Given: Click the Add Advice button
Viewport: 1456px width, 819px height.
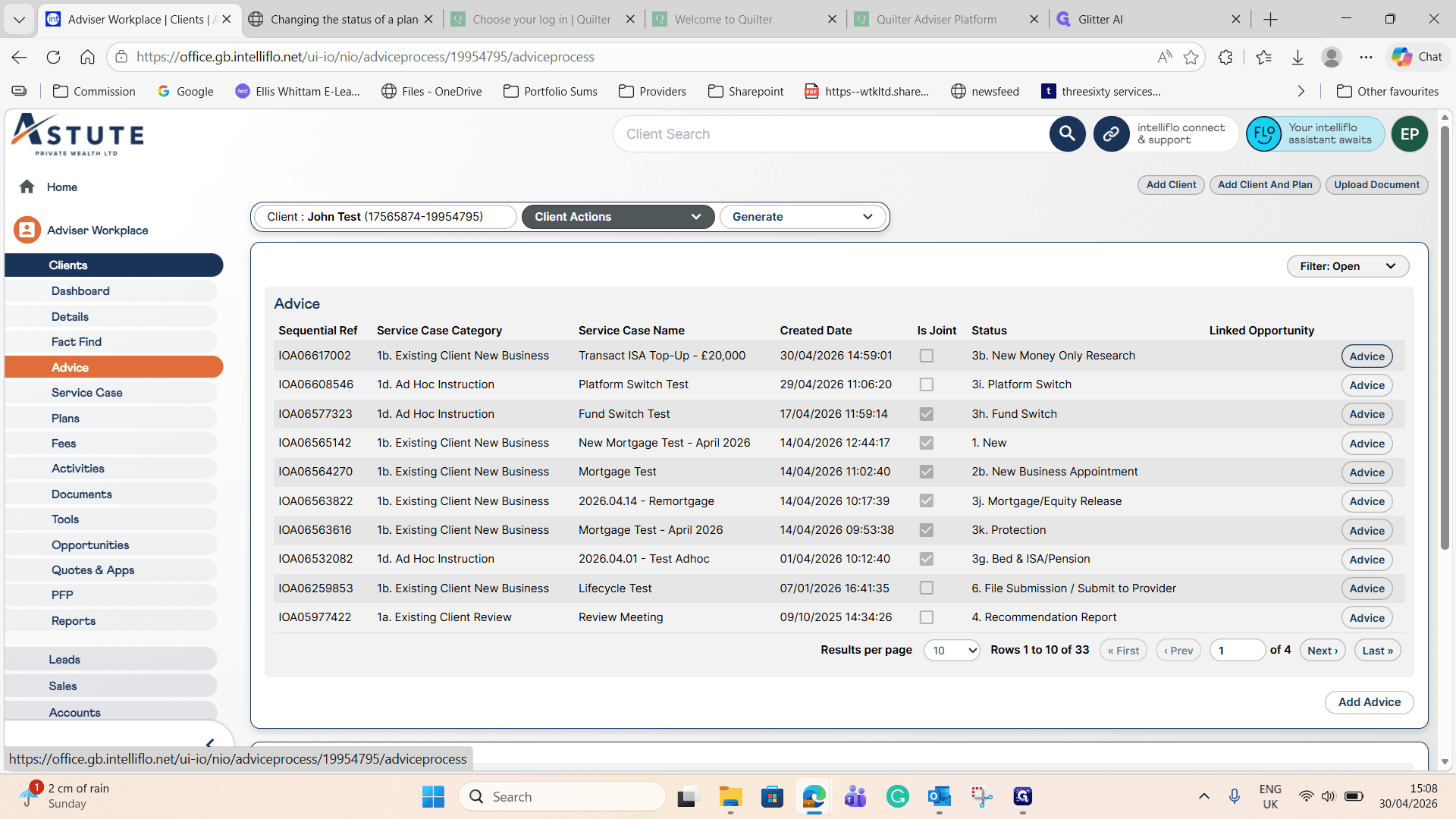Looking at the screenshot, I should (1369, 702).
